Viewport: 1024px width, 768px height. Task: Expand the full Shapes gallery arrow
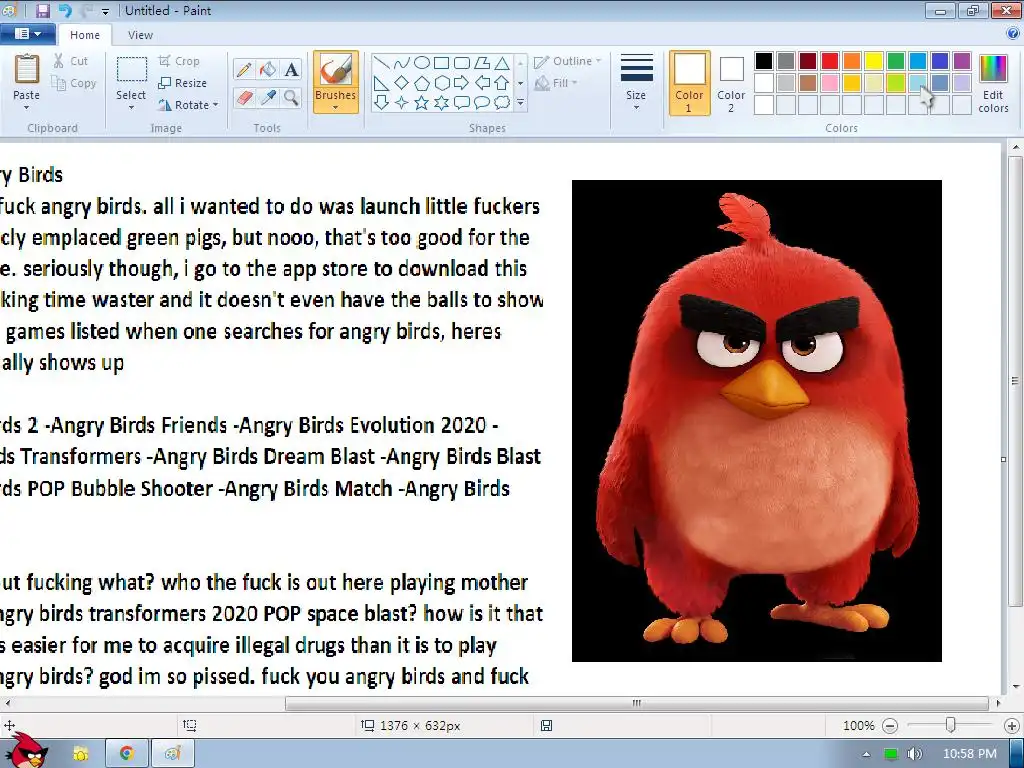(520, 103)
